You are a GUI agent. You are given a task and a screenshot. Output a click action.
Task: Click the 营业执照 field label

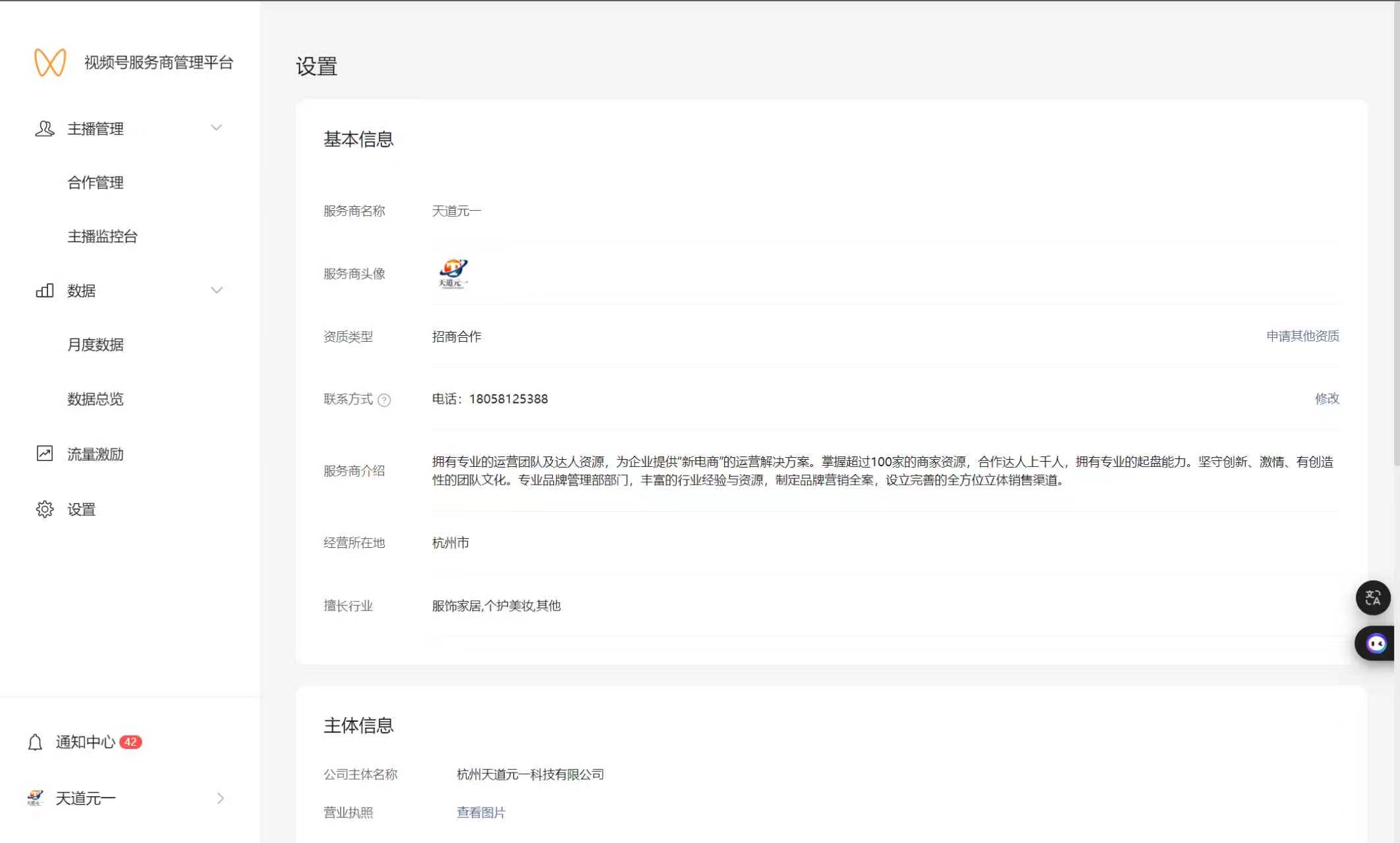[348, 813]
